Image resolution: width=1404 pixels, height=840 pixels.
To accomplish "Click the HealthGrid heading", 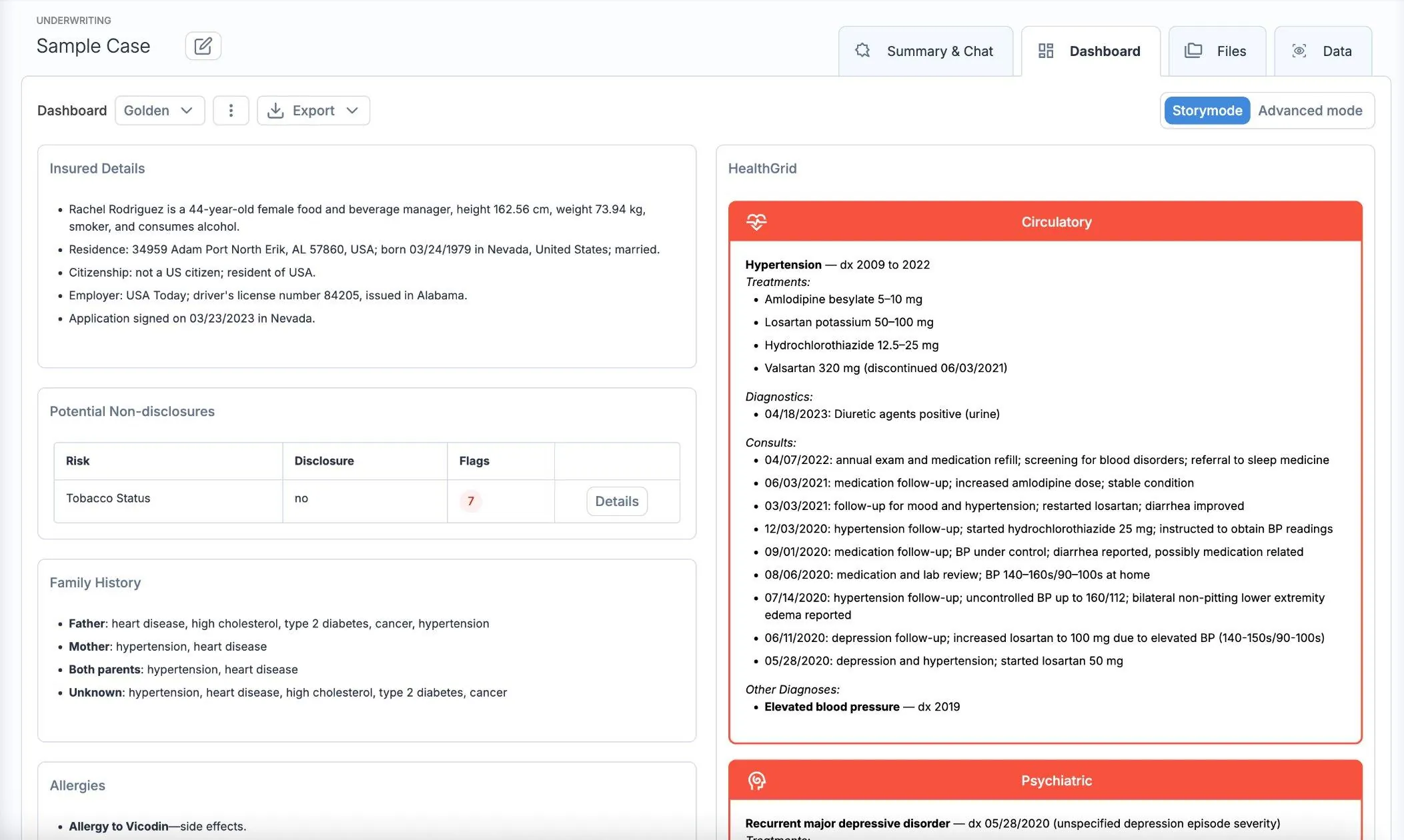I will tap(762, 169).
